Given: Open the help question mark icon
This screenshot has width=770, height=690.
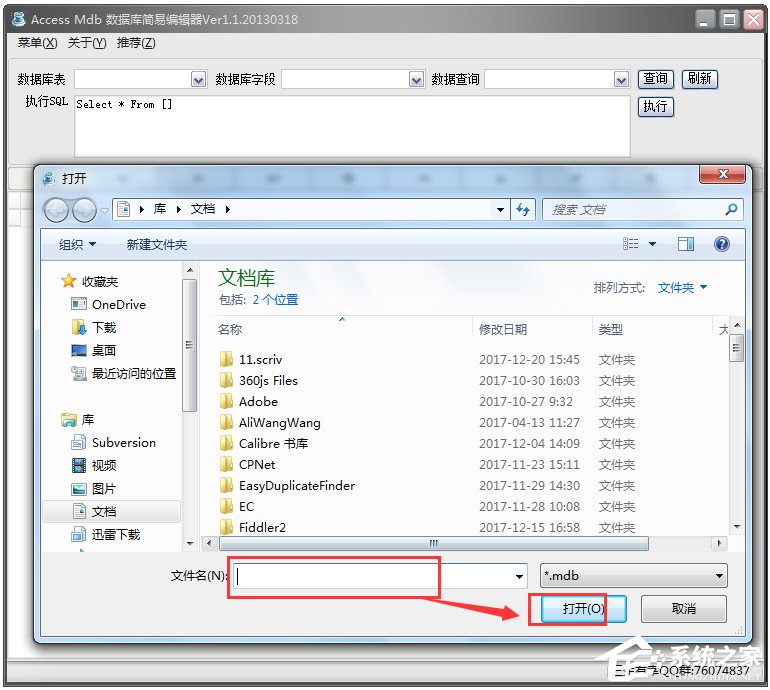Looking at the screenshot, I should pyautogui.click(x=721, y=244).
